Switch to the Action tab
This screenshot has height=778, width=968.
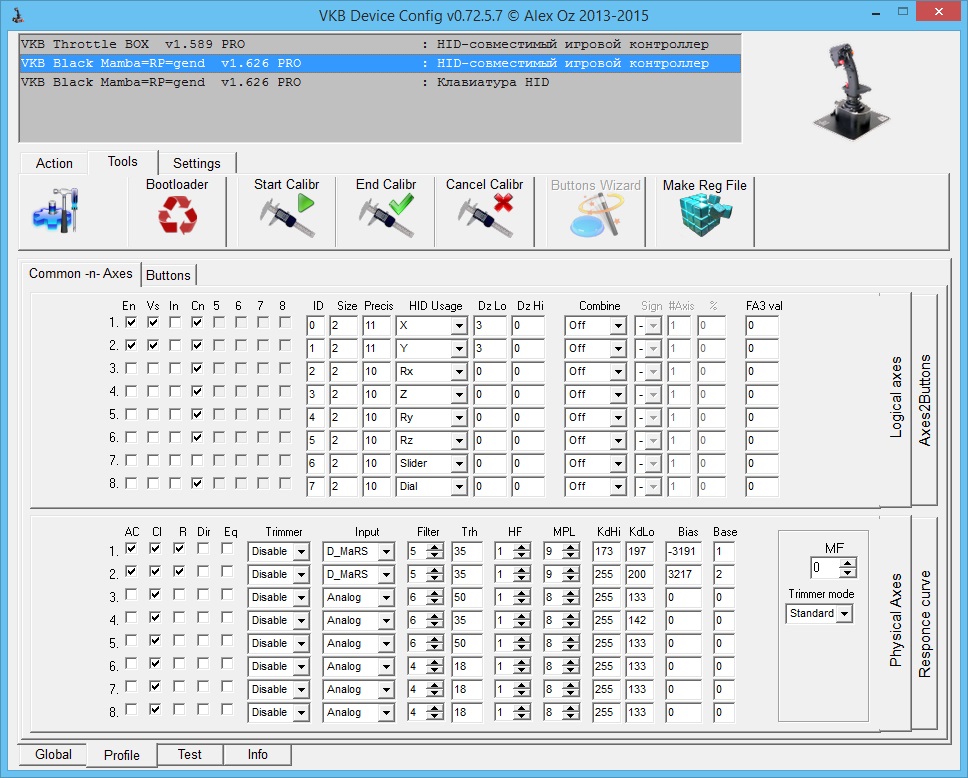(x=54, y=163)
